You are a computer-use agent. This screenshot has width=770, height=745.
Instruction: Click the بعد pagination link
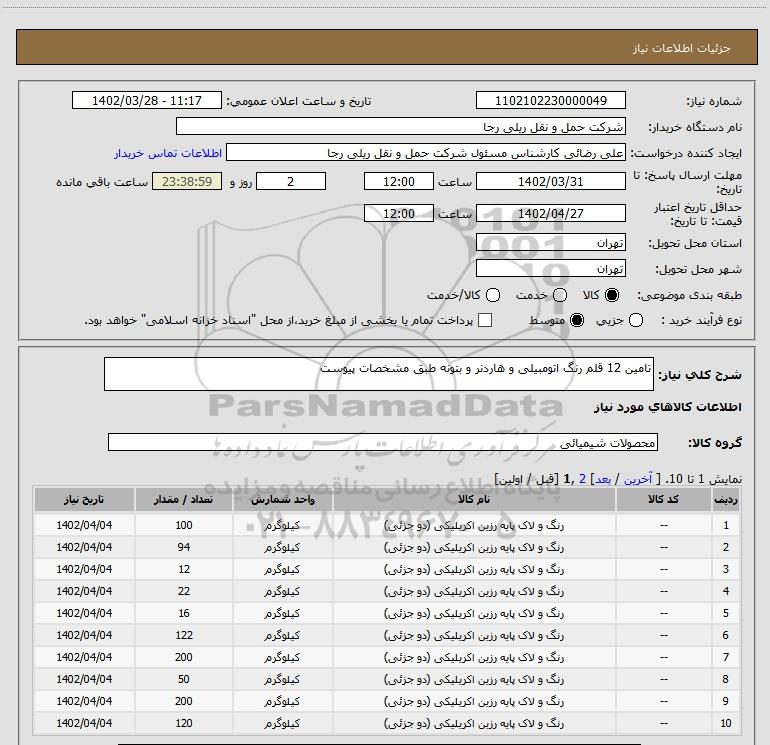(603, 479)
